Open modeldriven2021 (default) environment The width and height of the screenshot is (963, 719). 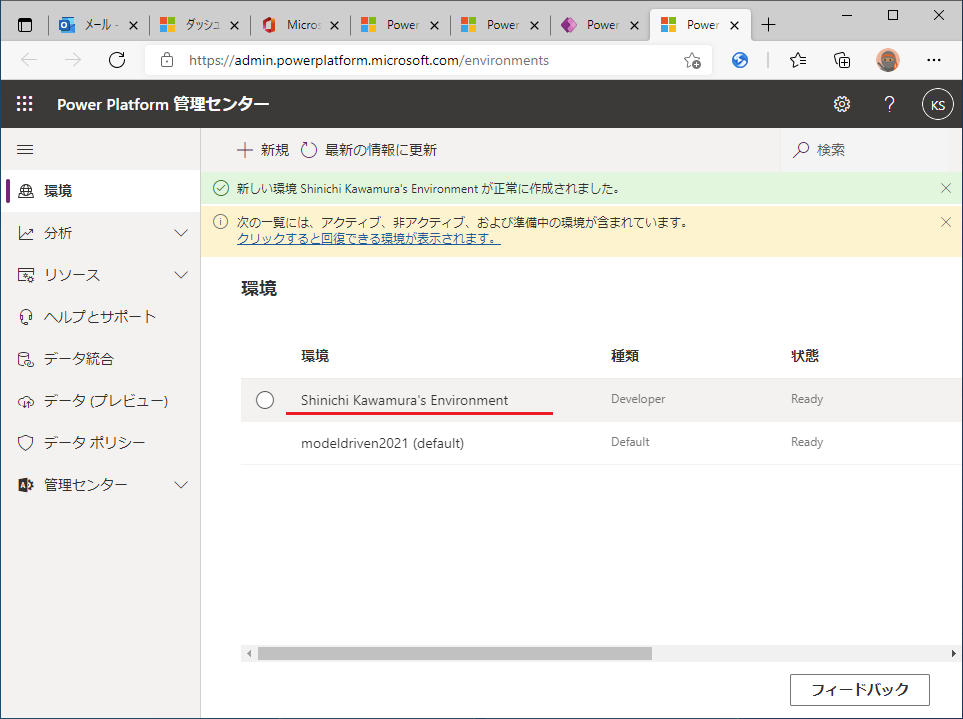coord(382,443)
